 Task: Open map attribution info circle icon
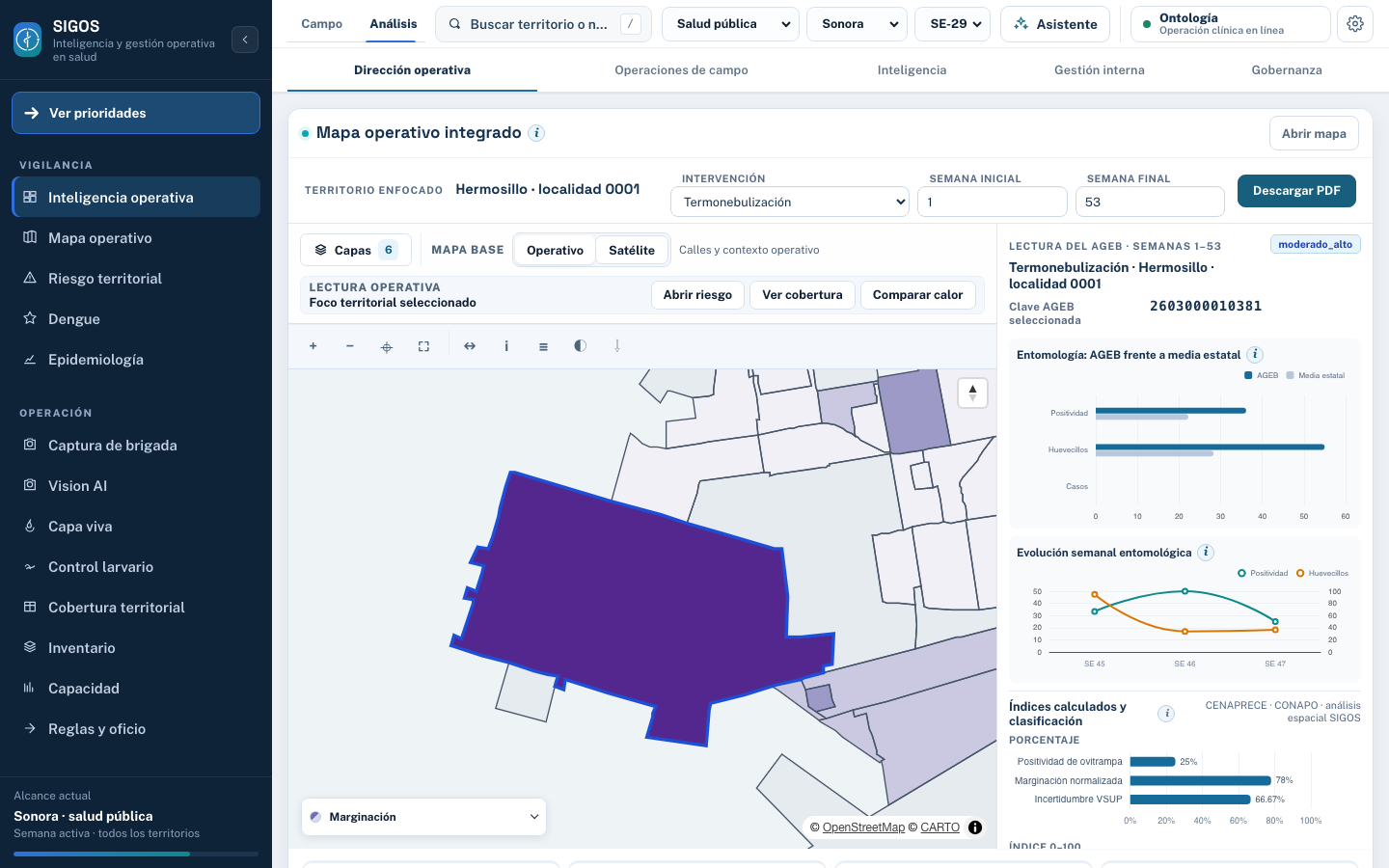coord(975,827)
